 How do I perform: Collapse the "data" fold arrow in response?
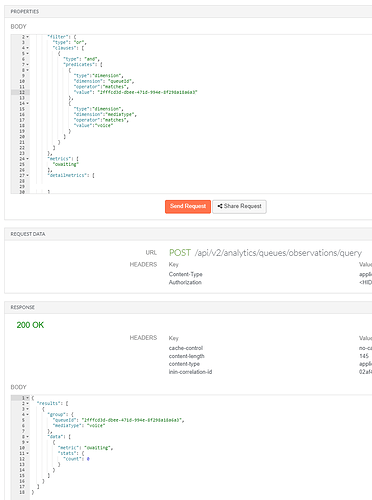(x=28, y=437)
